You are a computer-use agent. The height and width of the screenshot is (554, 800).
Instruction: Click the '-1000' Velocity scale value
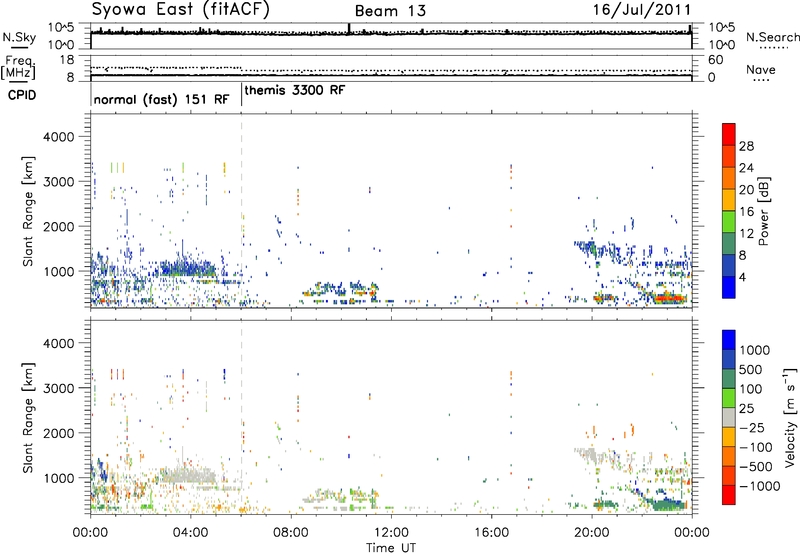click(759, 486)
